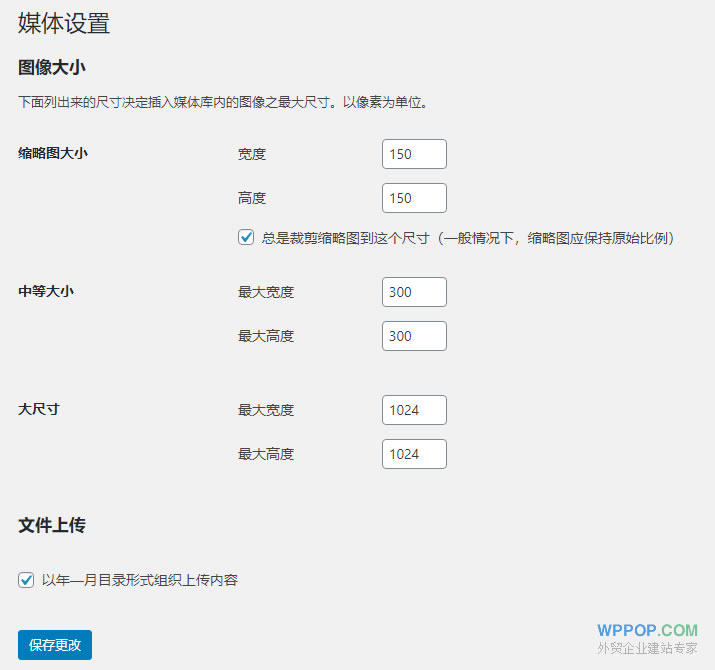Screen dimensions: 715x670
Task: Click 大尺寸 最大宽度 input field
Action: pyautogui.click(x=414, y=410)
